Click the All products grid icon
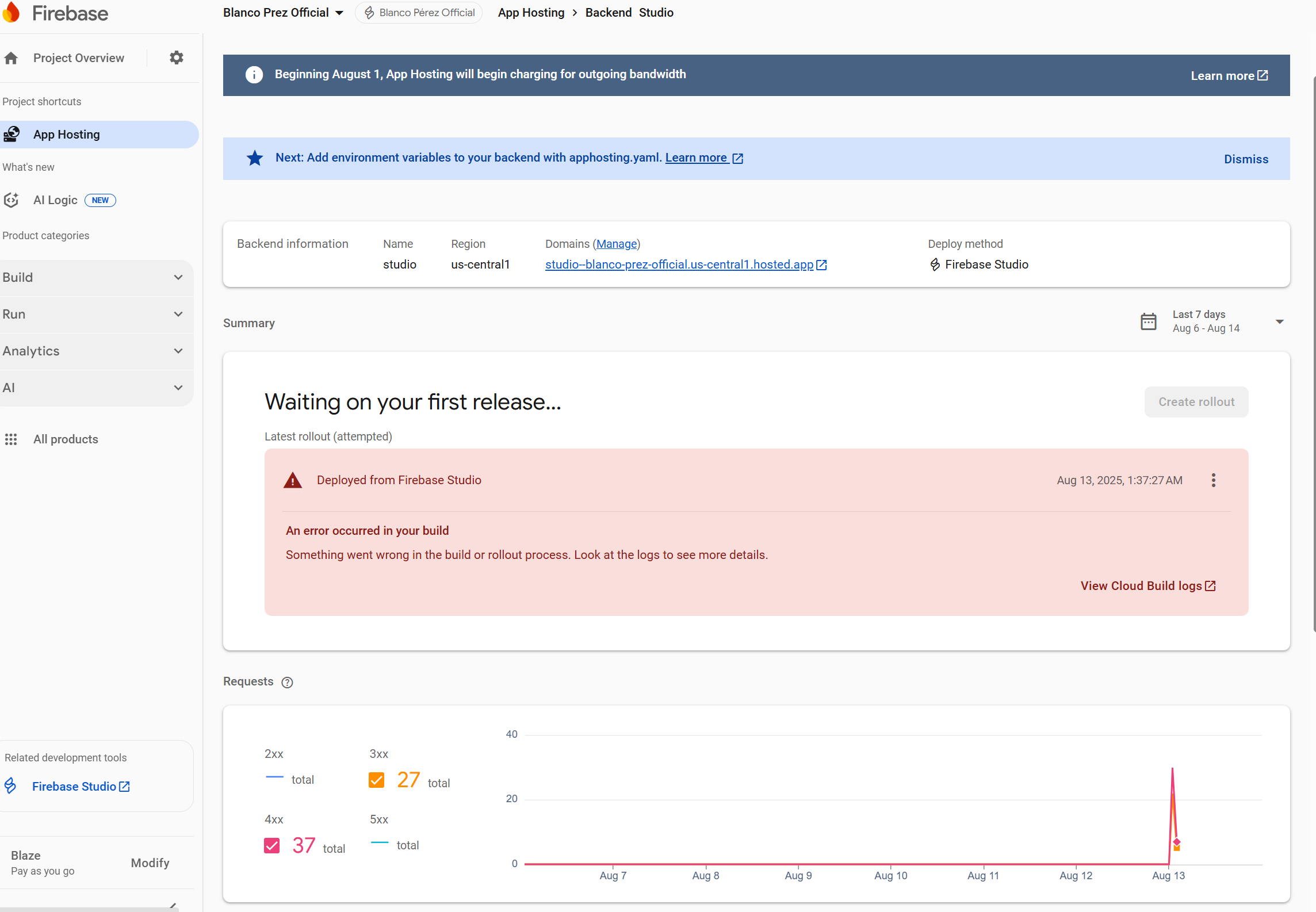Screen dimensions: 1316x912 (11, 439)
